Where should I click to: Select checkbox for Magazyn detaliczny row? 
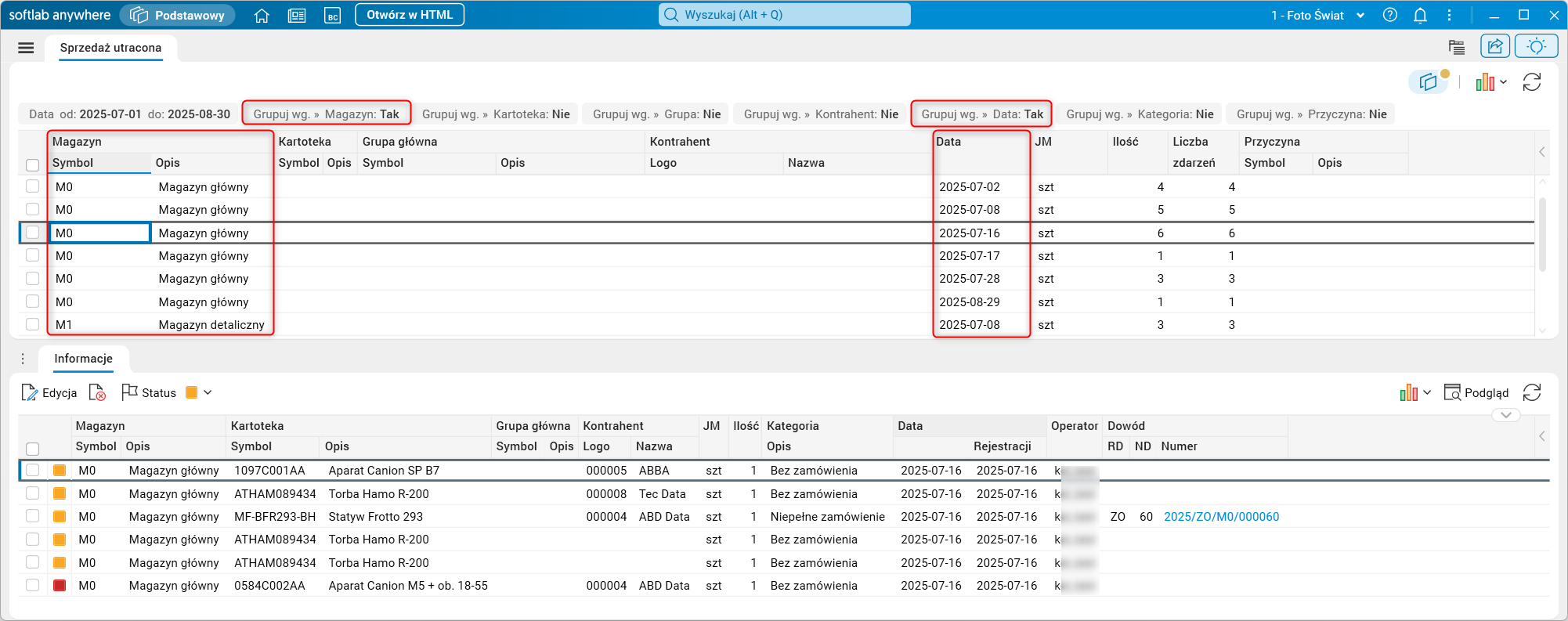pyautogui.click(x=32, y=324)
